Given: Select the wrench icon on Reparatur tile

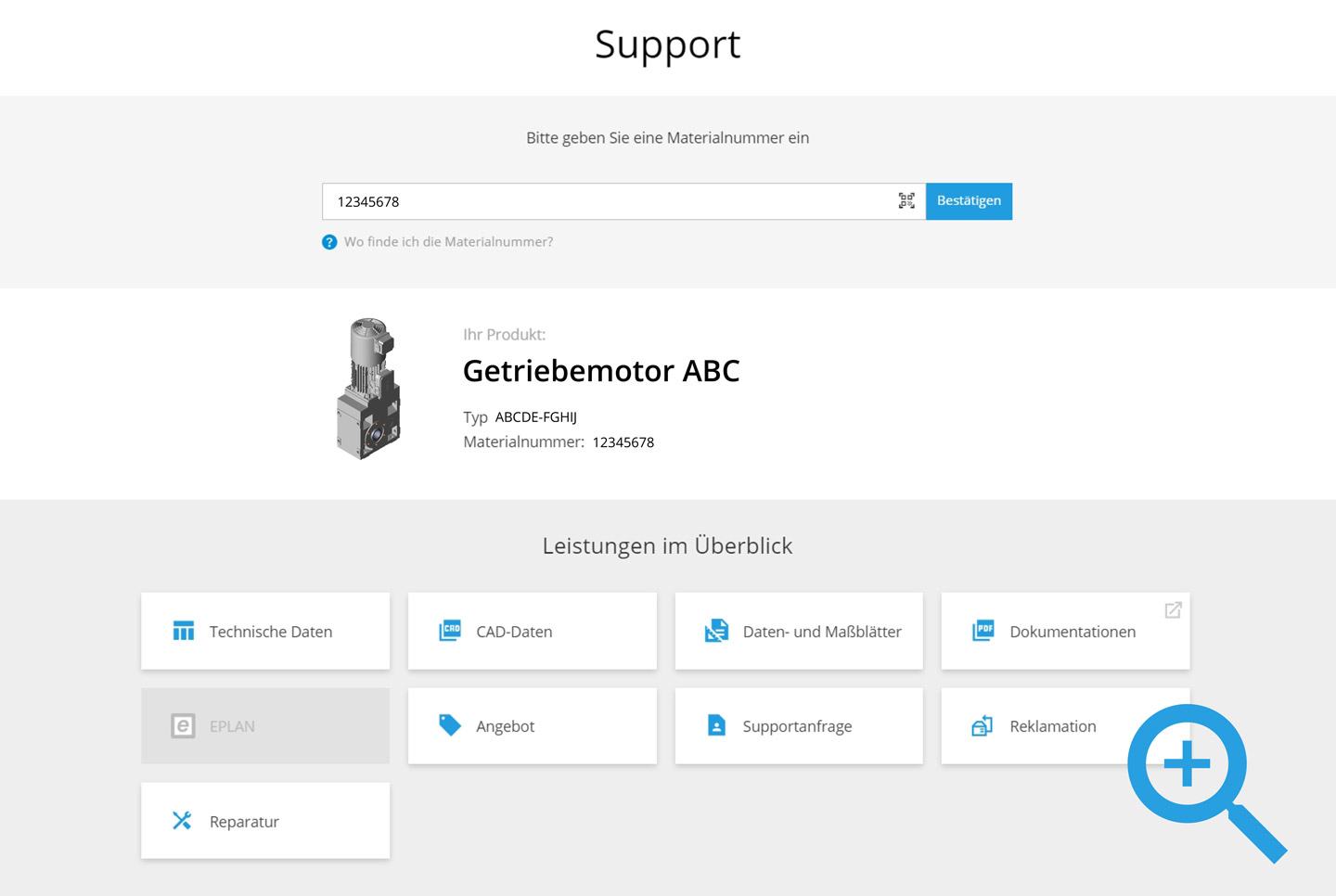Looking at the screenshot, I should pyautogui.click(x=184, y=821).
